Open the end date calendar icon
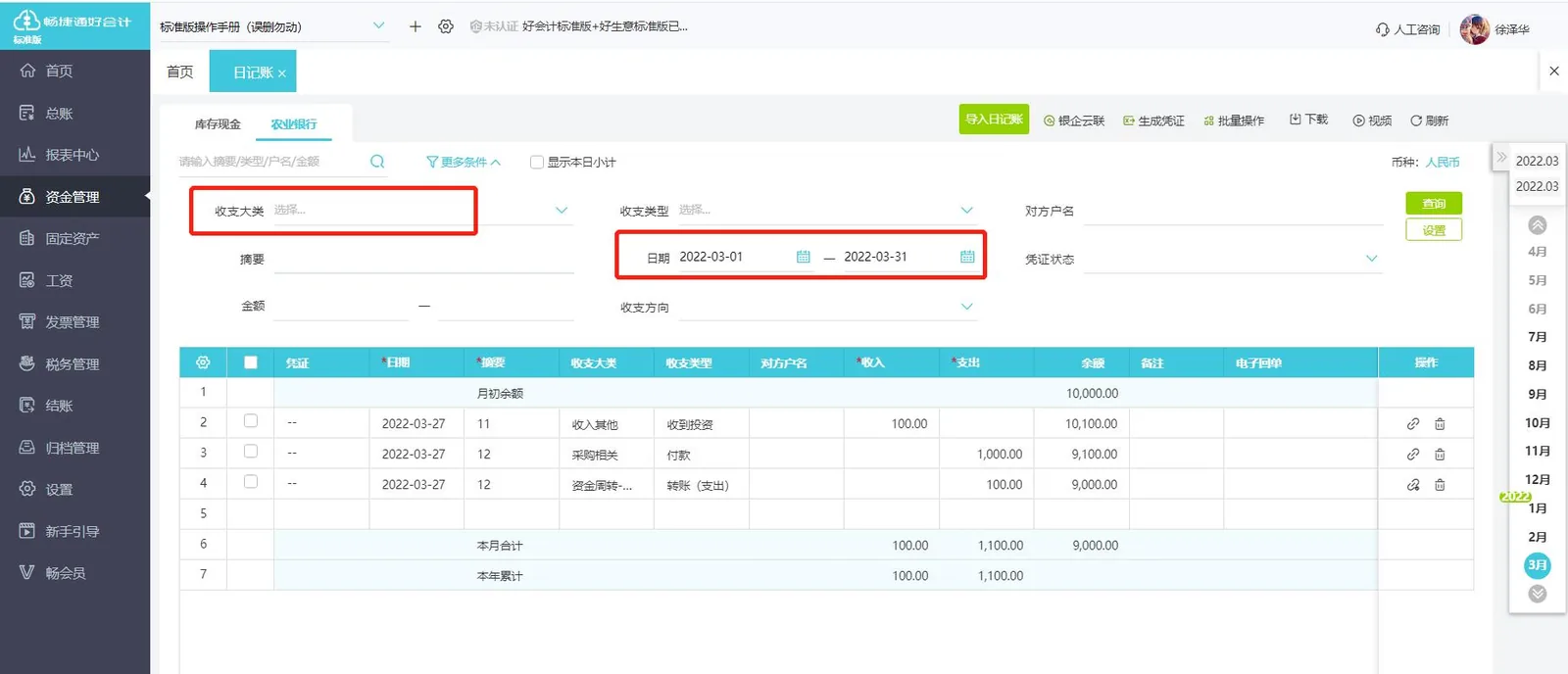The image size is (1568, 674). pos(967,257)
